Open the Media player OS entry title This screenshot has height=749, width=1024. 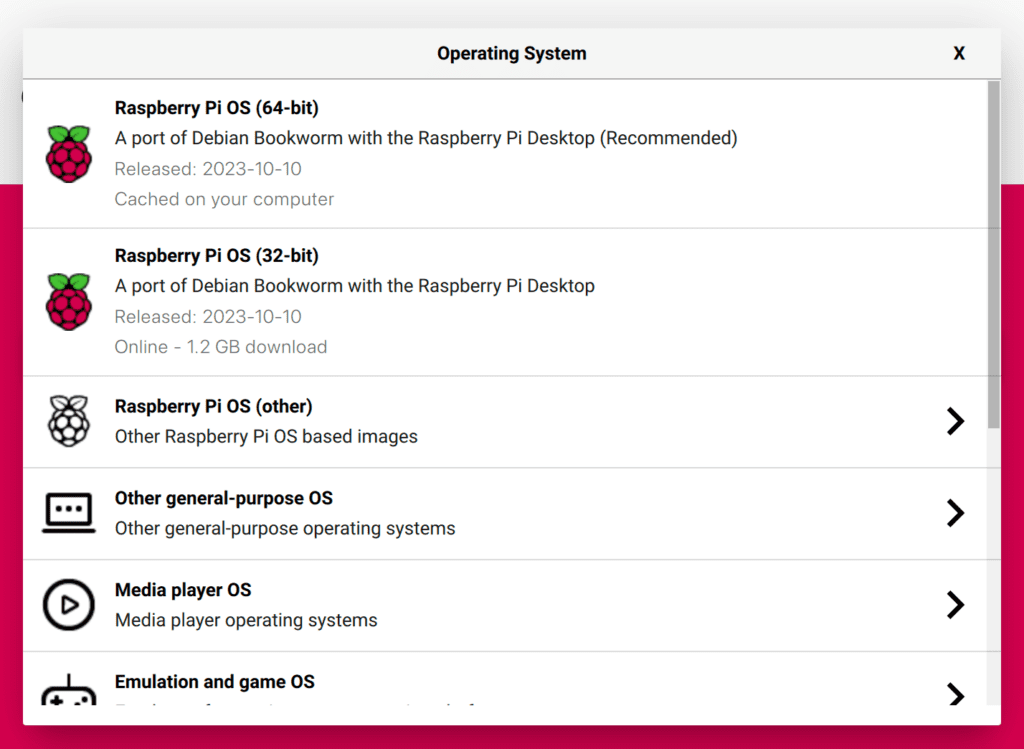pyautogui.click(x=183, y=590)
